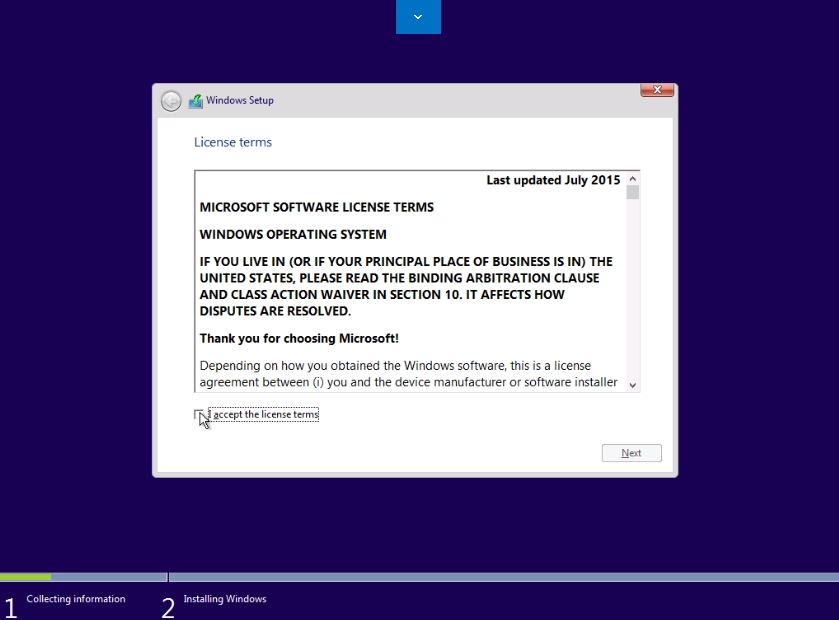Click the 'I accept the license terms' label
This screenshot has width=839, height=620.
265,414
